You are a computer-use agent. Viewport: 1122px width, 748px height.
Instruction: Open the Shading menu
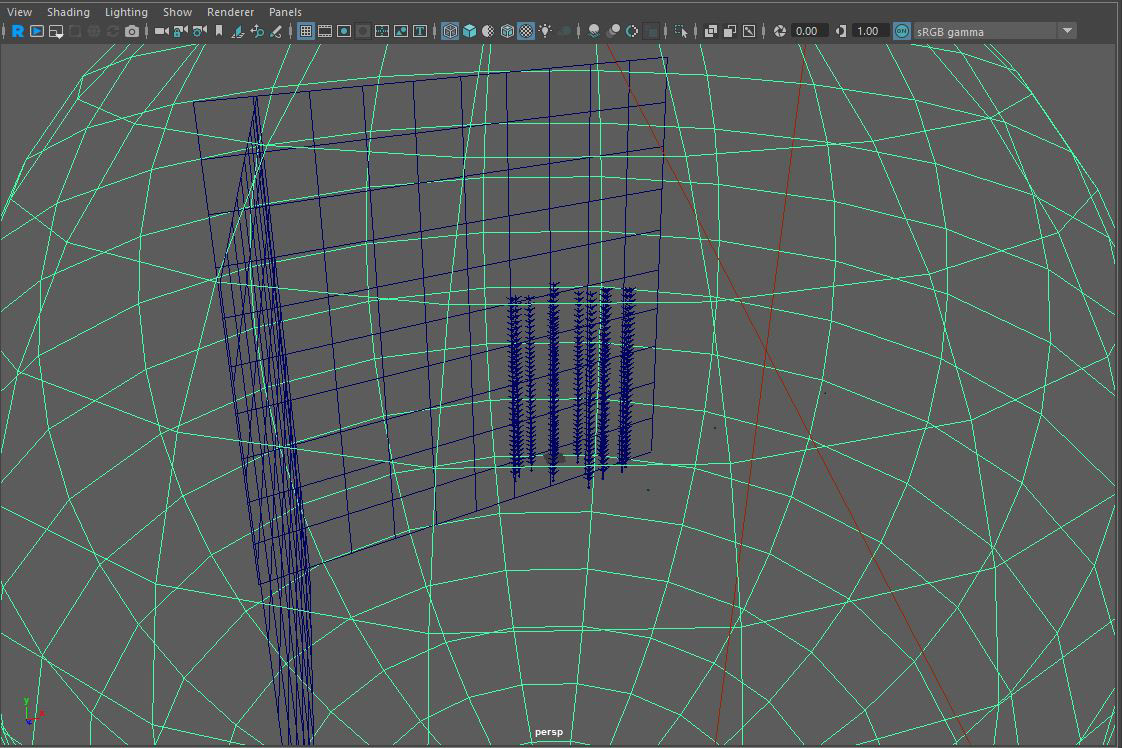(69, 11)
